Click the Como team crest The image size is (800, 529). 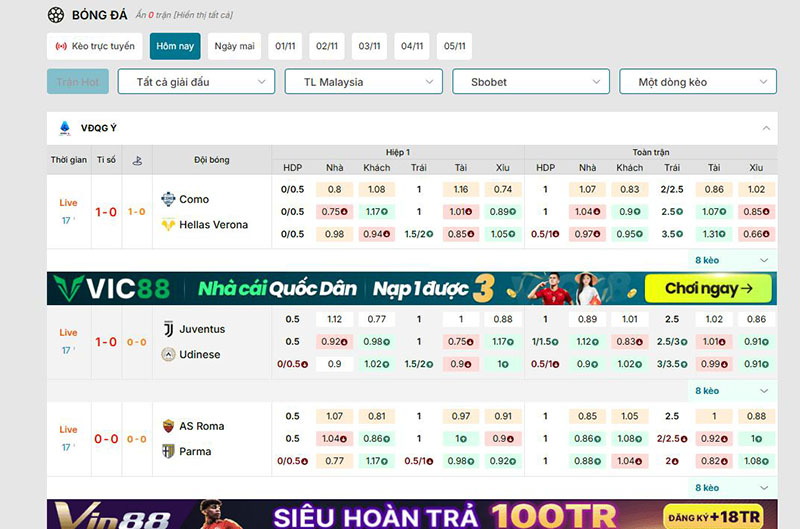pyautogui.click(x=168, y=199)
